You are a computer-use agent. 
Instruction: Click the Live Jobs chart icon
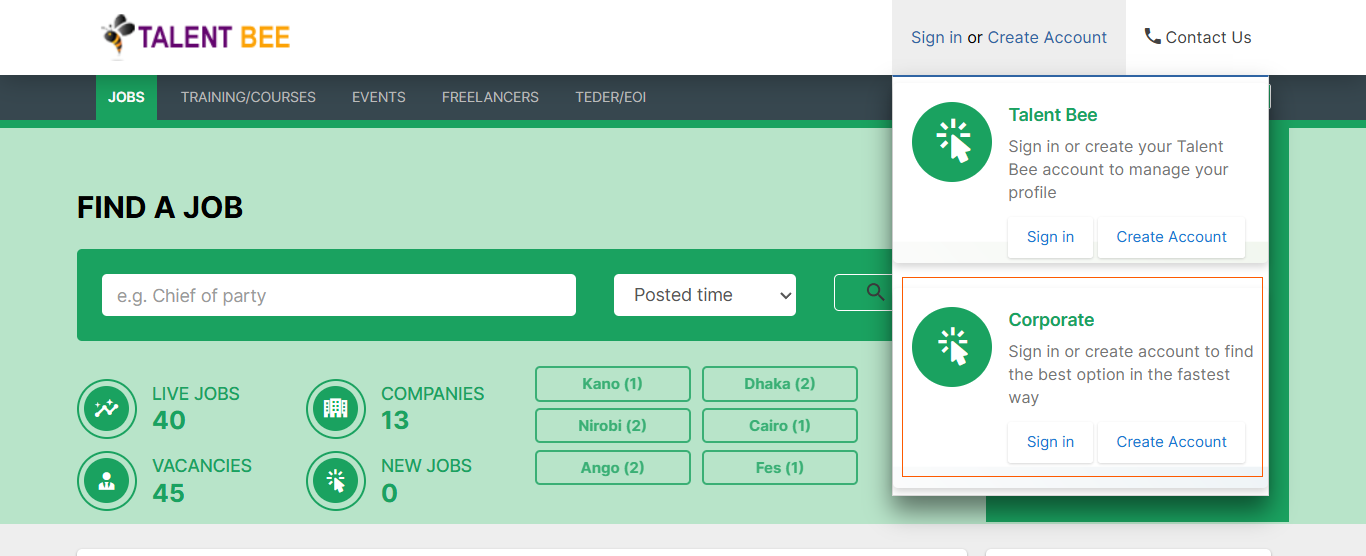[x=107, y=408]
